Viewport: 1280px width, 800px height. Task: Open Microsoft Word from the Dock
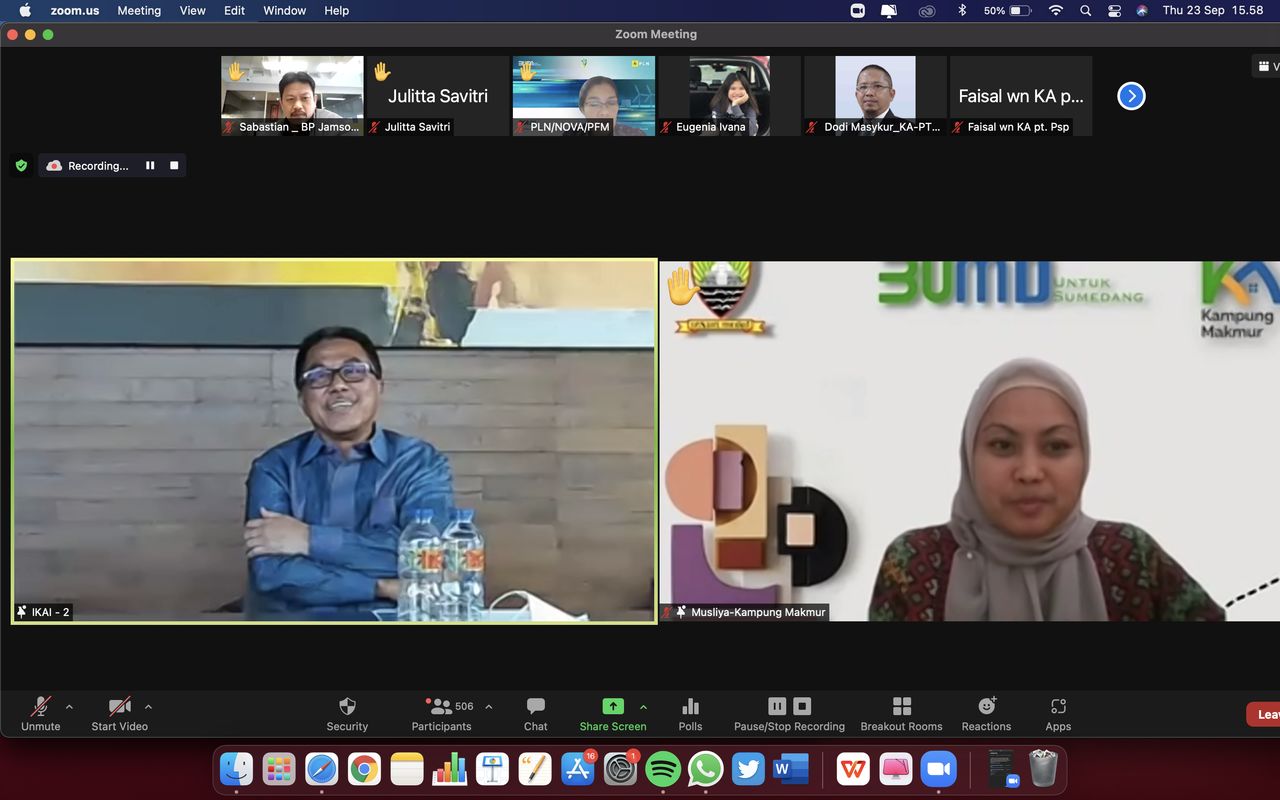coord(791,769)
